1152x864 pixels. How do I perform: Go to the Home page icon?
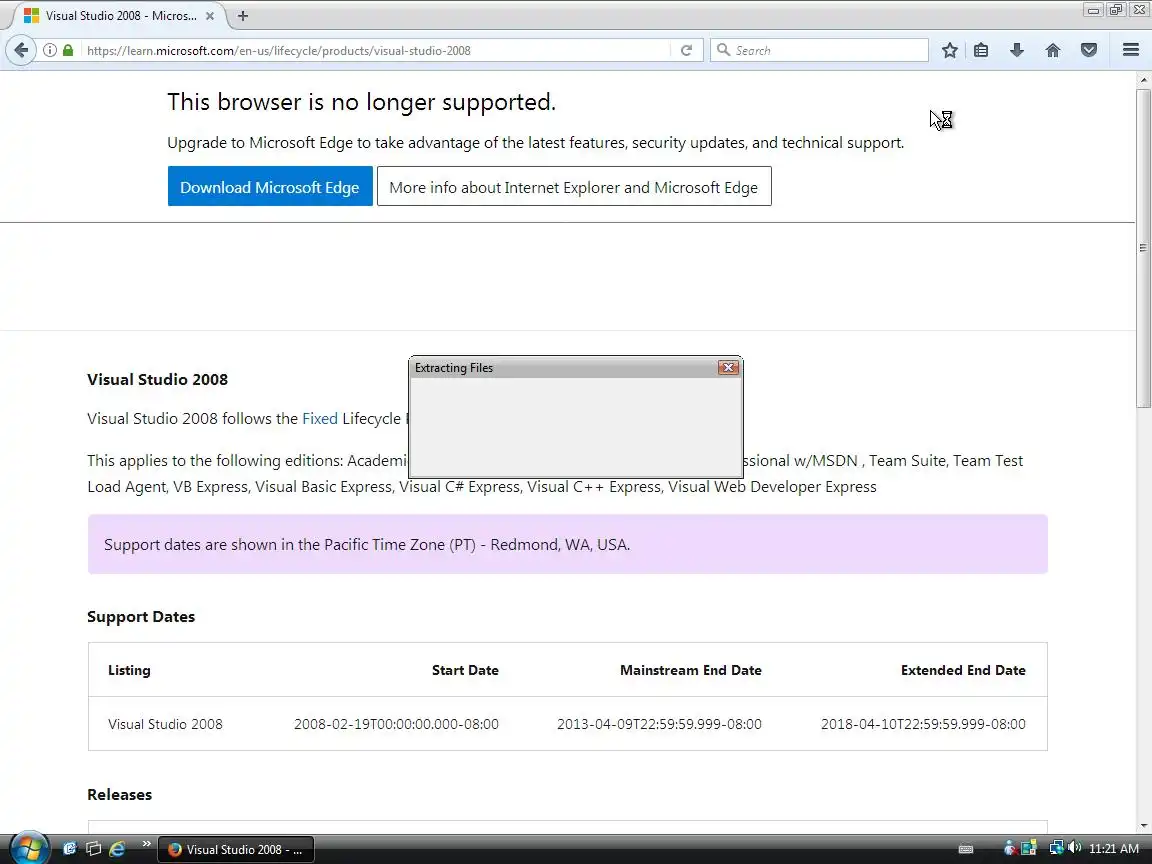click(1053, 50)
